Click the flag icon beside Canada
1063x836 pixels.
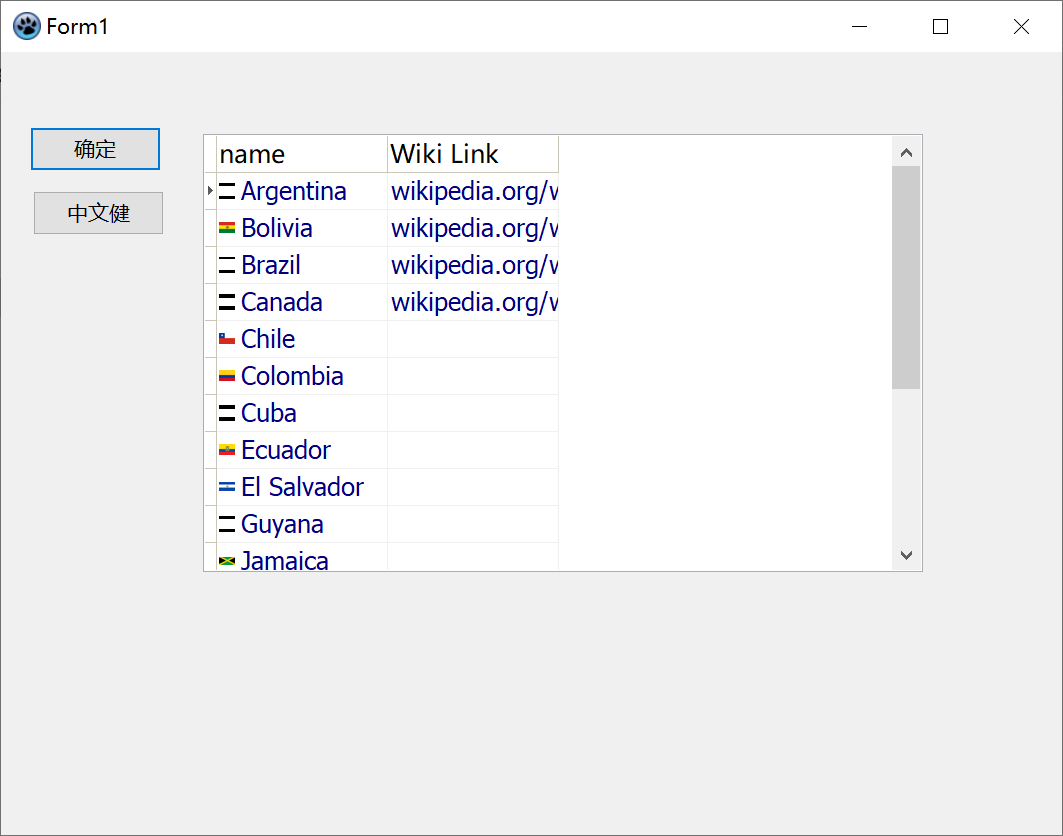(227, 302)
